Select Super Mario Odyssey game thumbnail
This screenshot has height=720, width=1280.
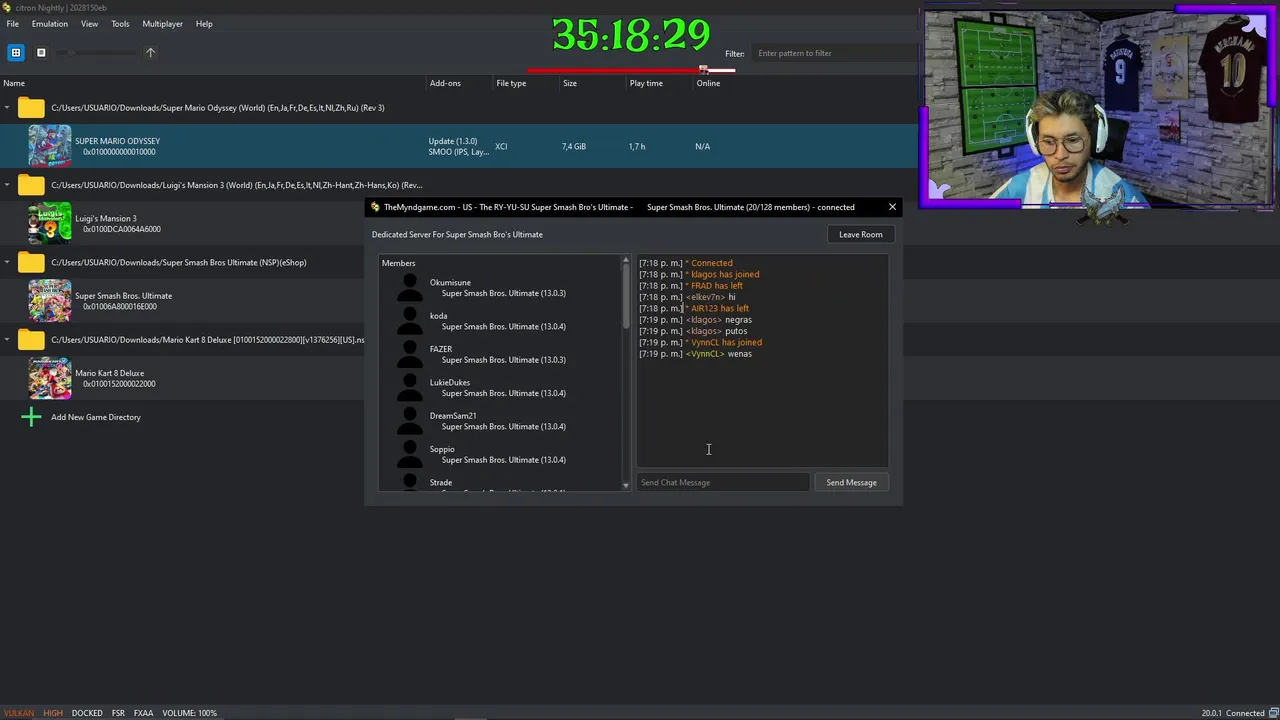(x=50, y=146)
